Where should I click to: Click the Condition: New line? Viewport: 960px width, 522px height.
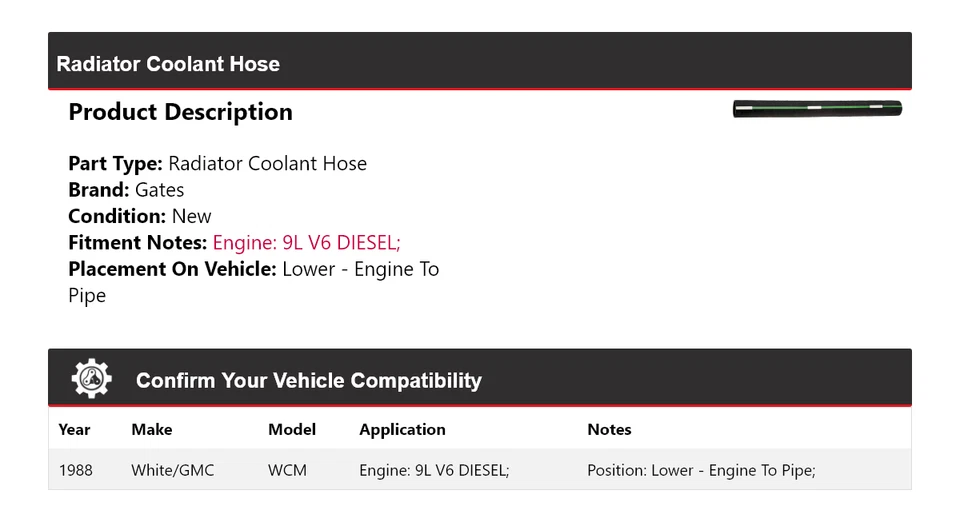click(x=140, y=216)
